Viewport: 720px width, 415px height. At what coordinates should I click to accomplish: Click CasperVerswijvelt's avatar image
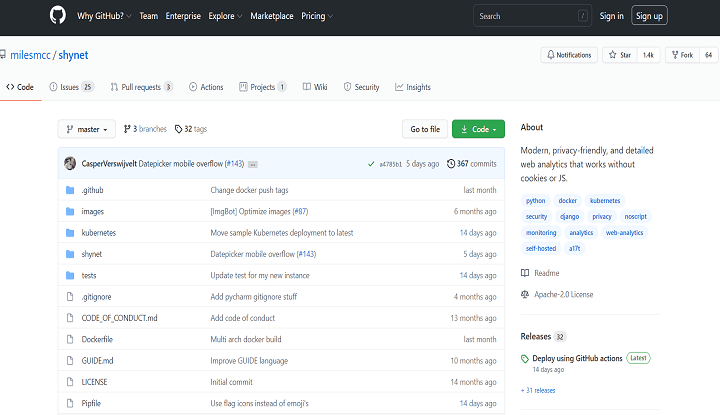click(x=70, y=163)
